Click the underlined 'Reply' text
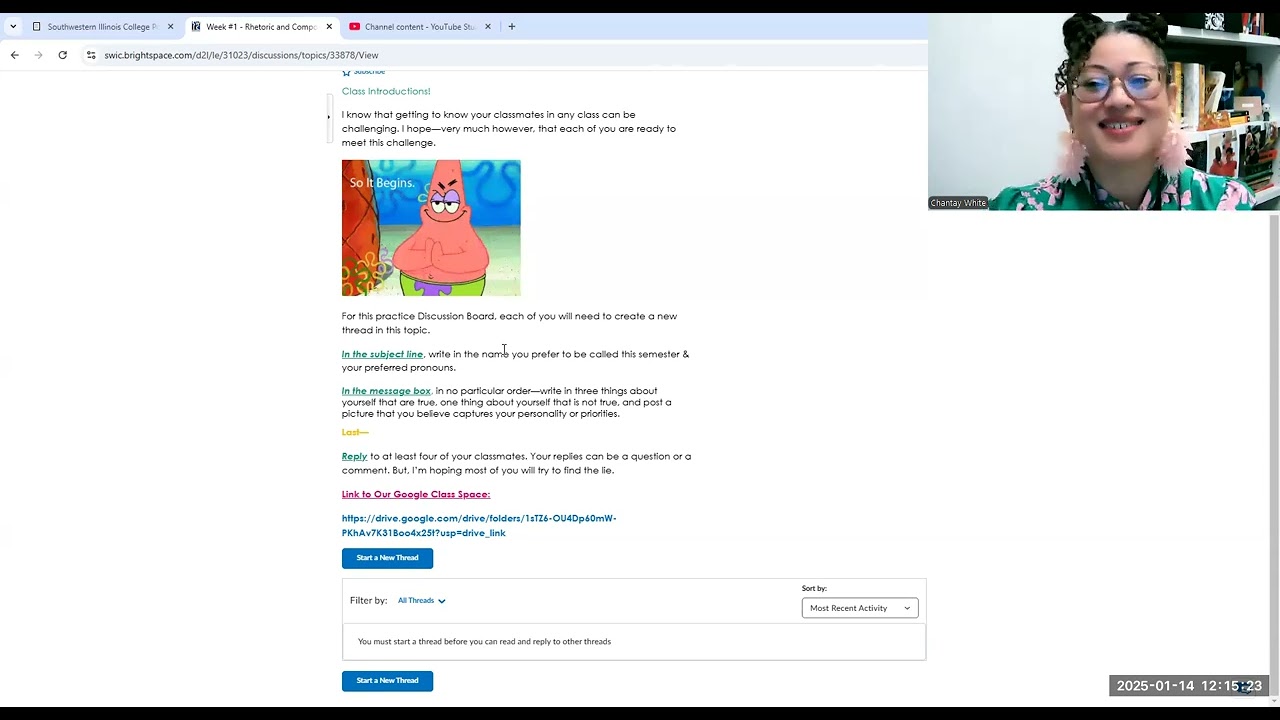 [355, 456]
